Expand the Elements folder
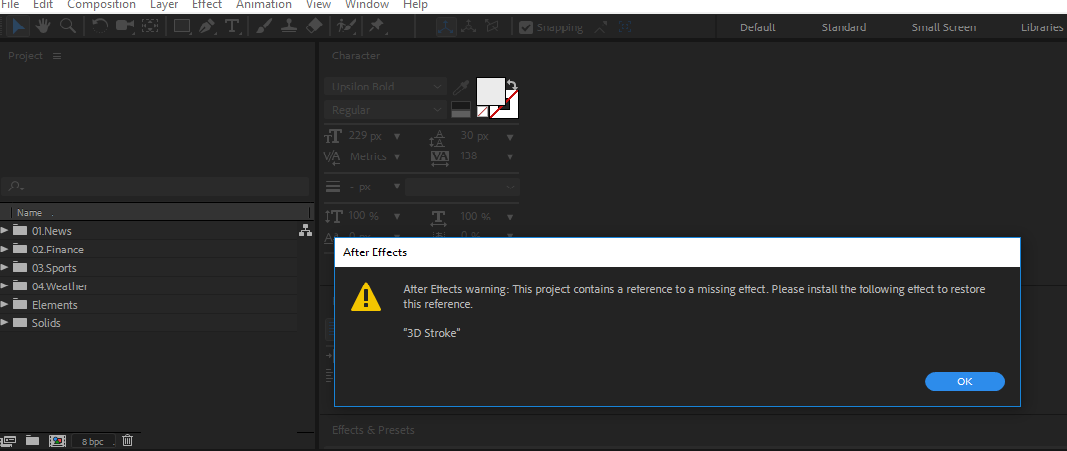1067x451 pixels. click(x=5, y=303)
